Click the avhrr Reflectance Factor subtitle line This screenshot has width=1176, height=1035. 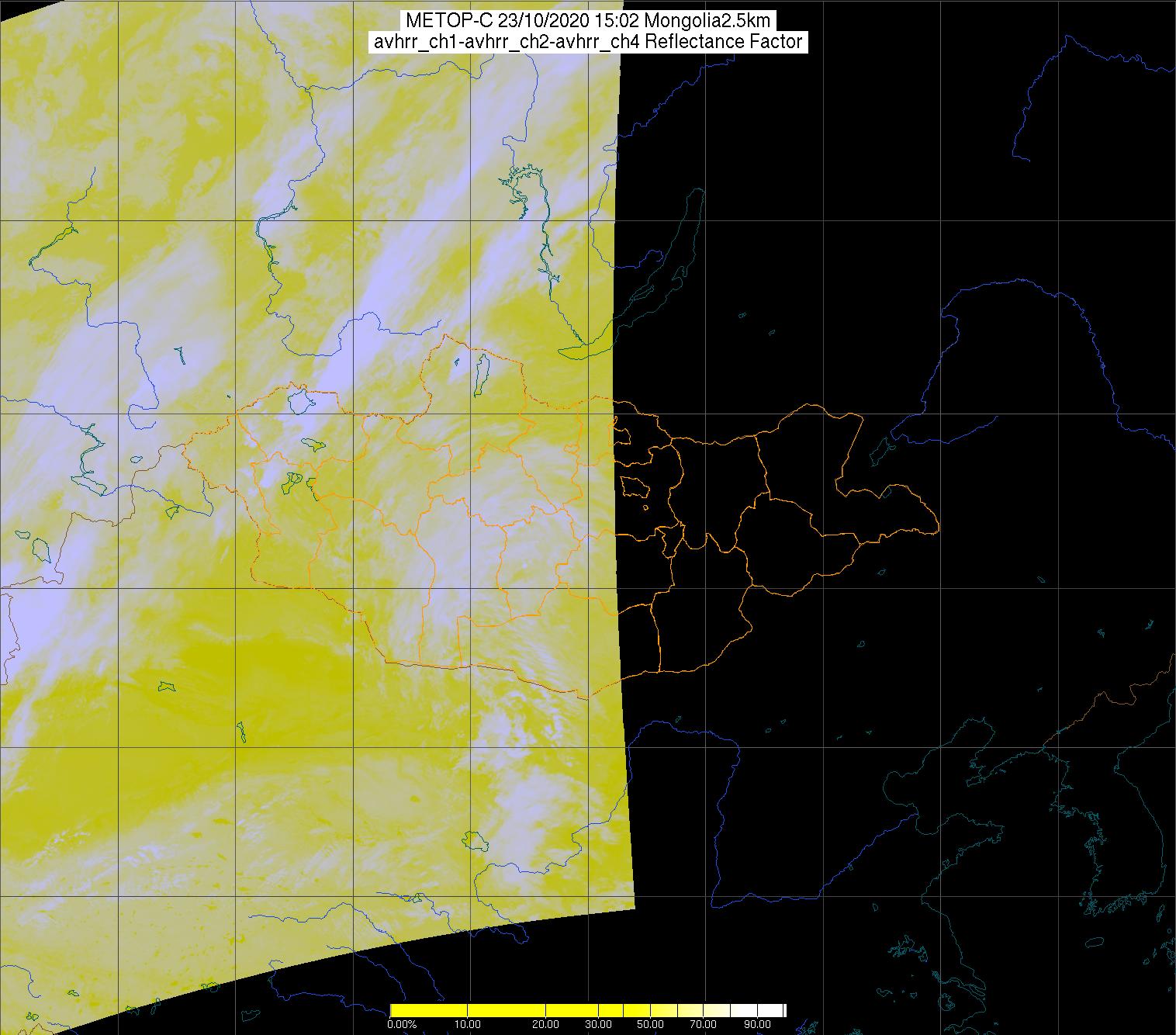coord(588,42)
